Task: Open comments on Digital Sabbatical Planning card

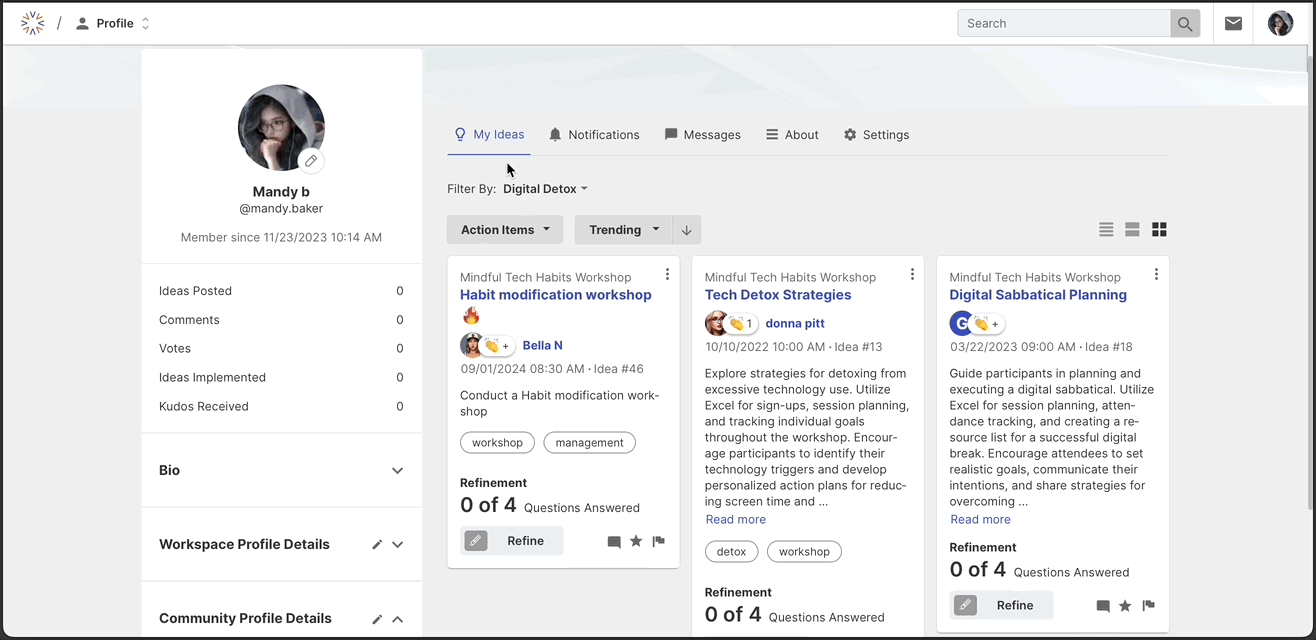Action: click(1103, 606)
